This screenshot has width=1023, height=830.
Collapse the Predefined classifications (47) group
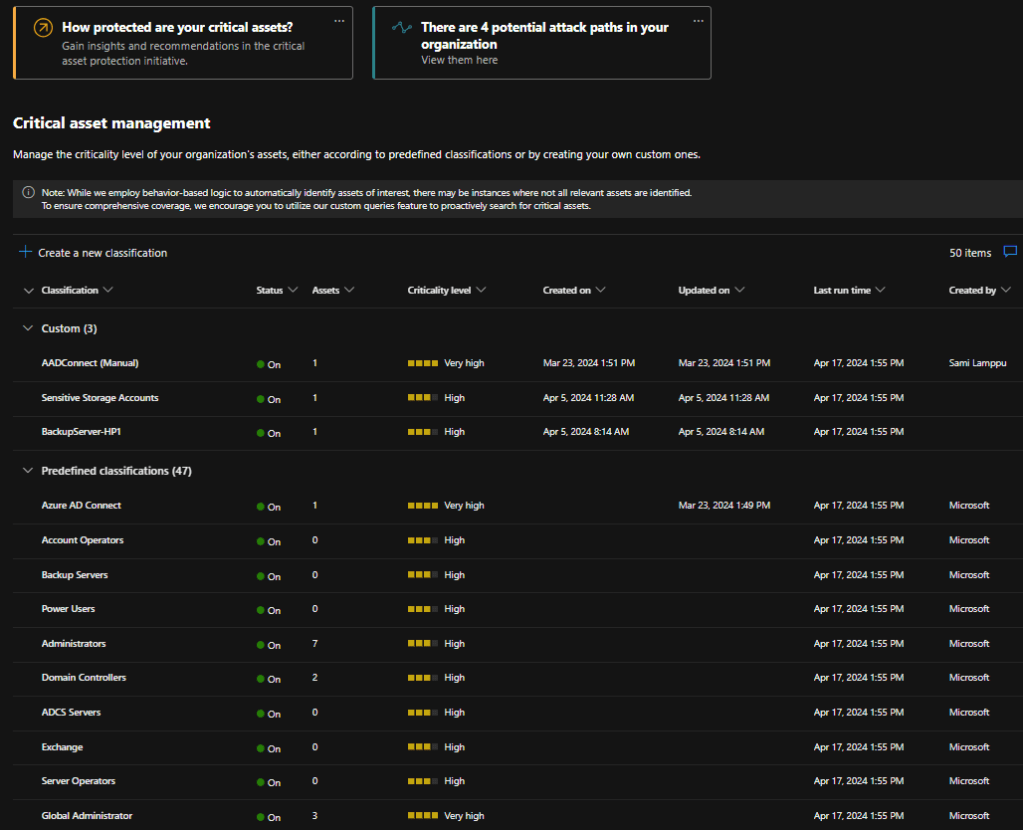click(x=27, y=470)
